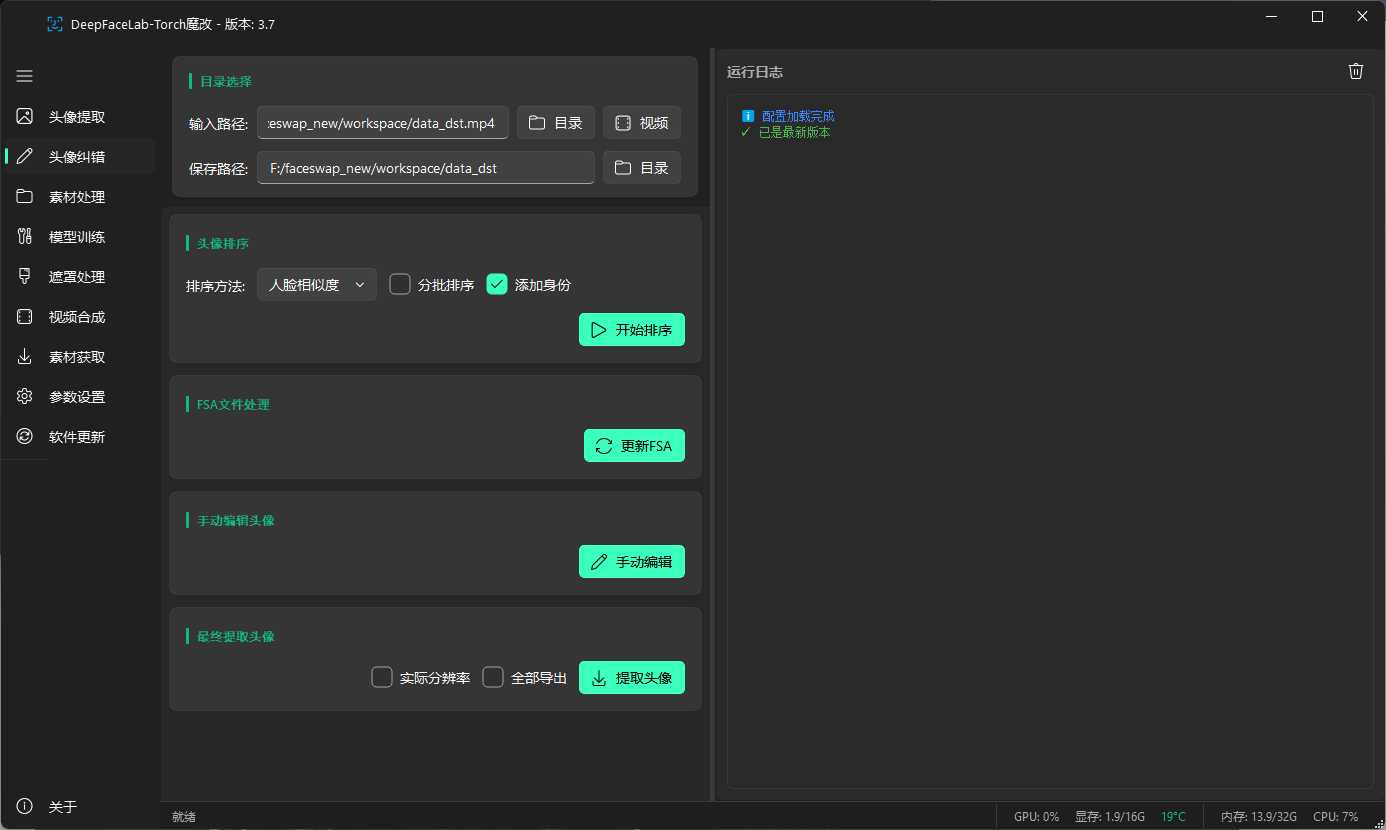Click the 软件更新 refresh icon
The height and width of the screenshot is (830, 1386).
point(25,437)
